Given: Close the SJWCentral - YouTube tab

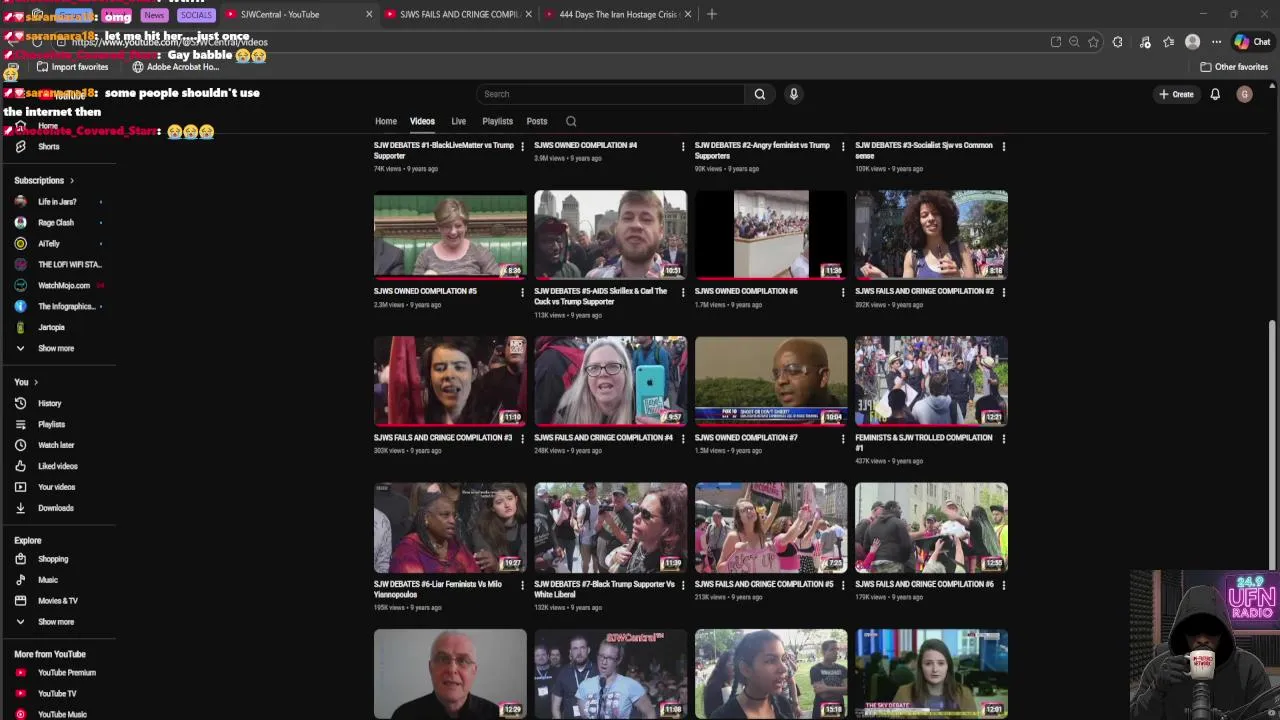Looking at the screenshot, I should [x=369, y=14].
